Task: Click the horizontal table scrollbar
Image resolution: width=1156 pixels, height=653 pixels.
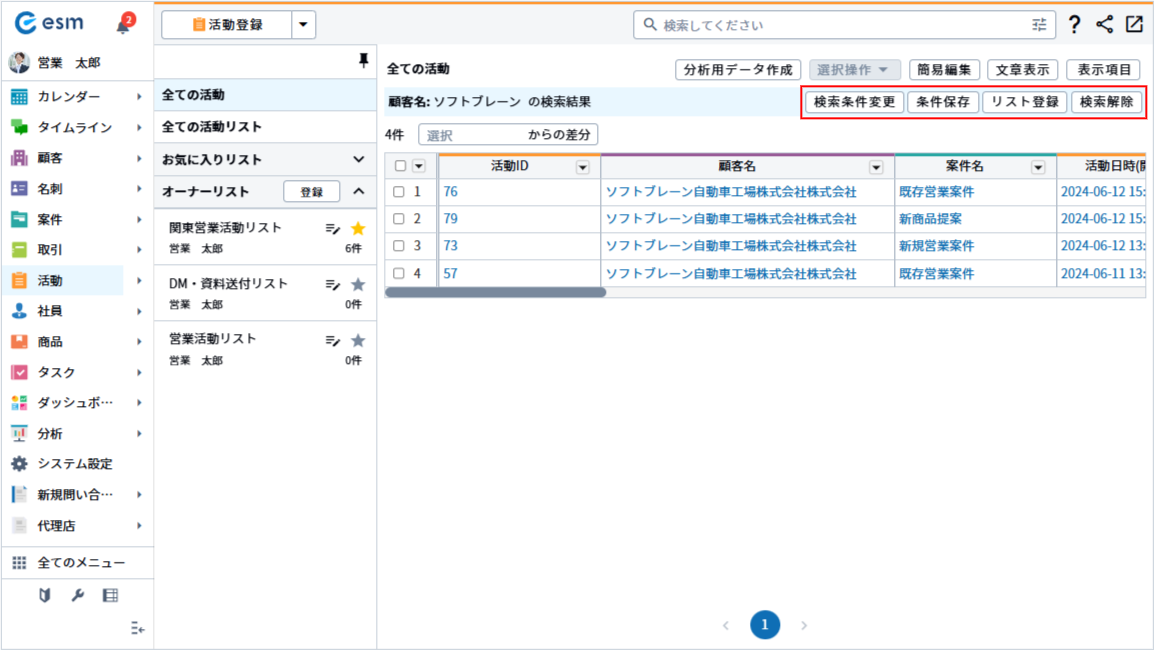Action: tap(496, 293)
